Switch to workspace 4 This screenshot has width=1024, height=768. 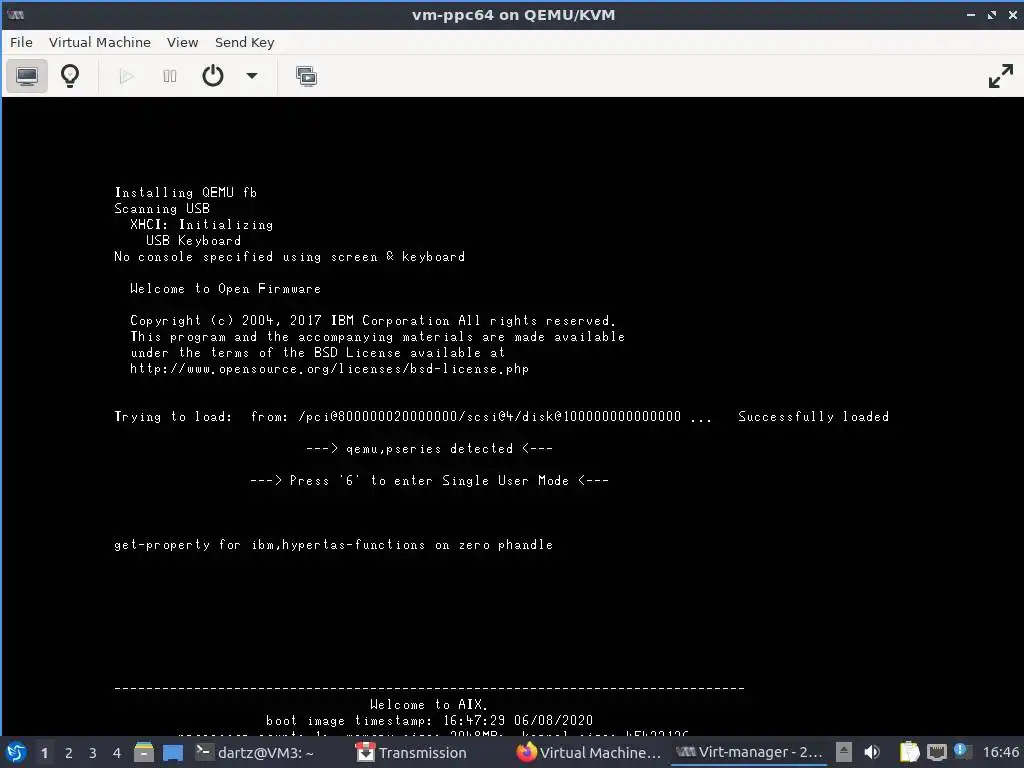(117, 753)
